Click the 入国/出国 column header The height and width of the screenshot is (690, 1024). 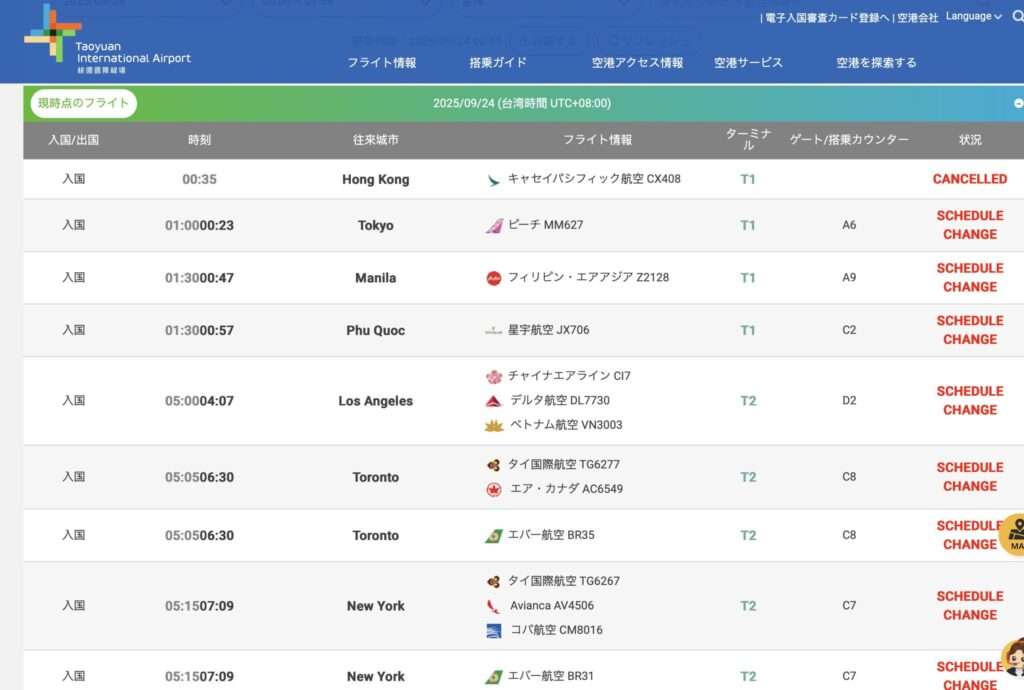(x=74, y=140)
